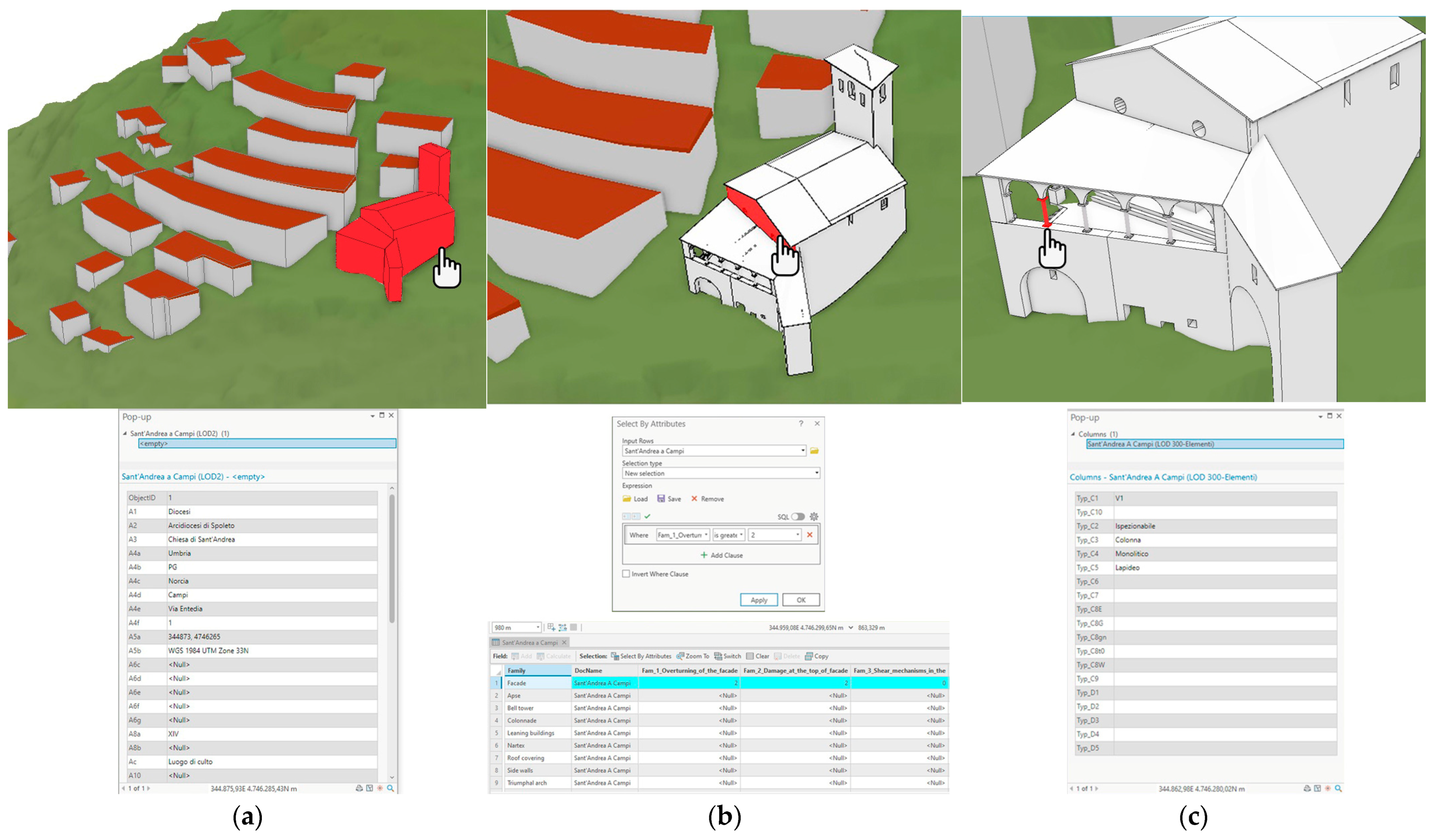The height and width of the screenshot is (840, 1435).
Task: Collapse Sant'Andrea a Campi (LOD2) tree node
Action: tap(125, 433)
